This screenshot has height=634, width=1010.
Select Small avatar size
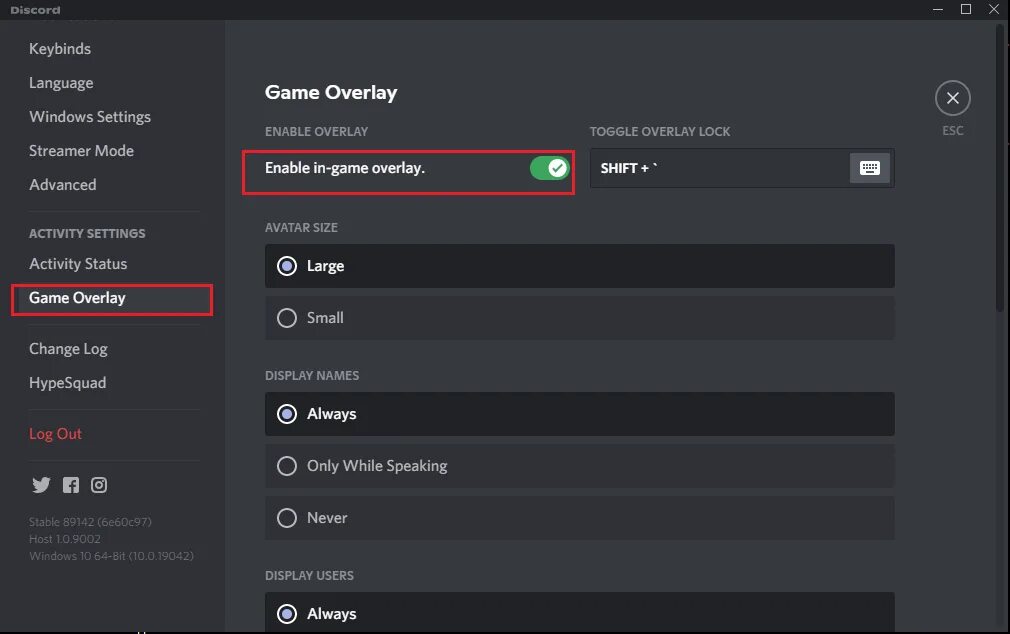[x=579, y=318]
